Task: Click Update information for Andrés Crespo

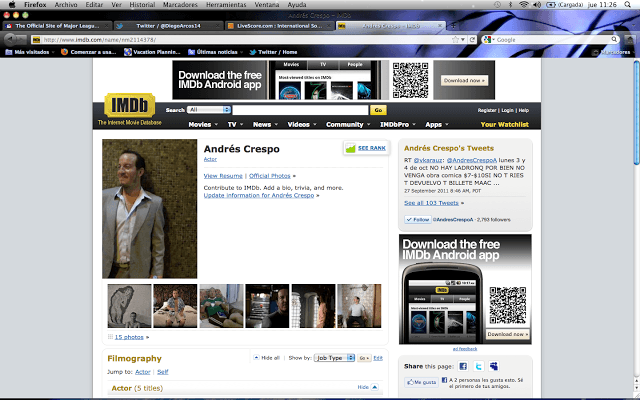Action: 259,196
